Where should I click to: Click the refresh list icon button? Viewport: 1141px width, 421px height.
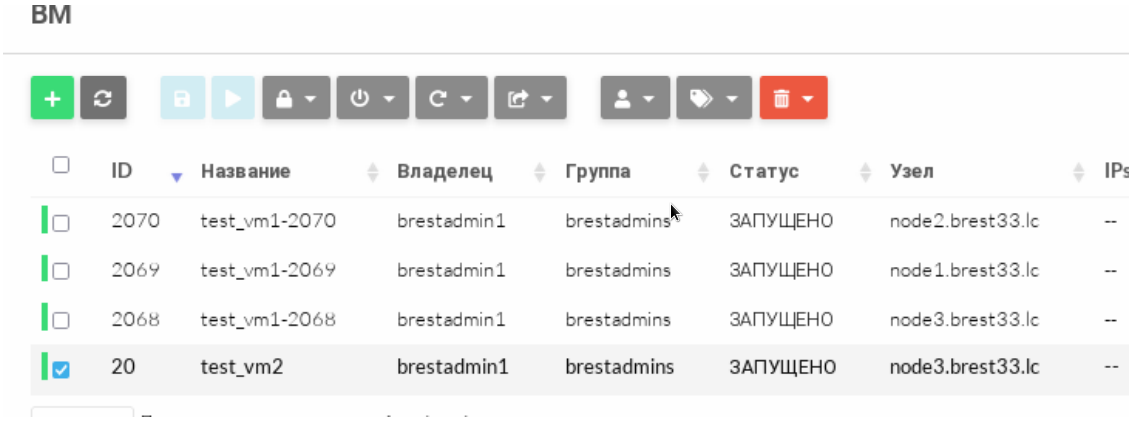(x=102, y=98)
